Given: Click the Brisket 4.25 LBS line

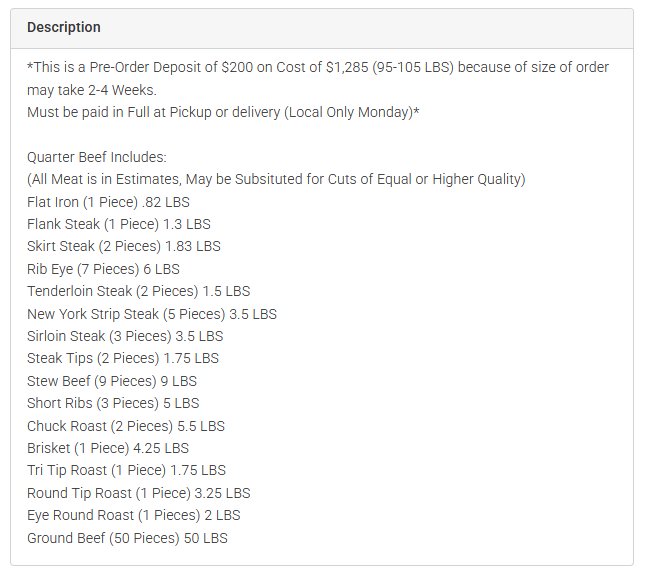Looking at the screenshot, I should [x=108, y=448].
